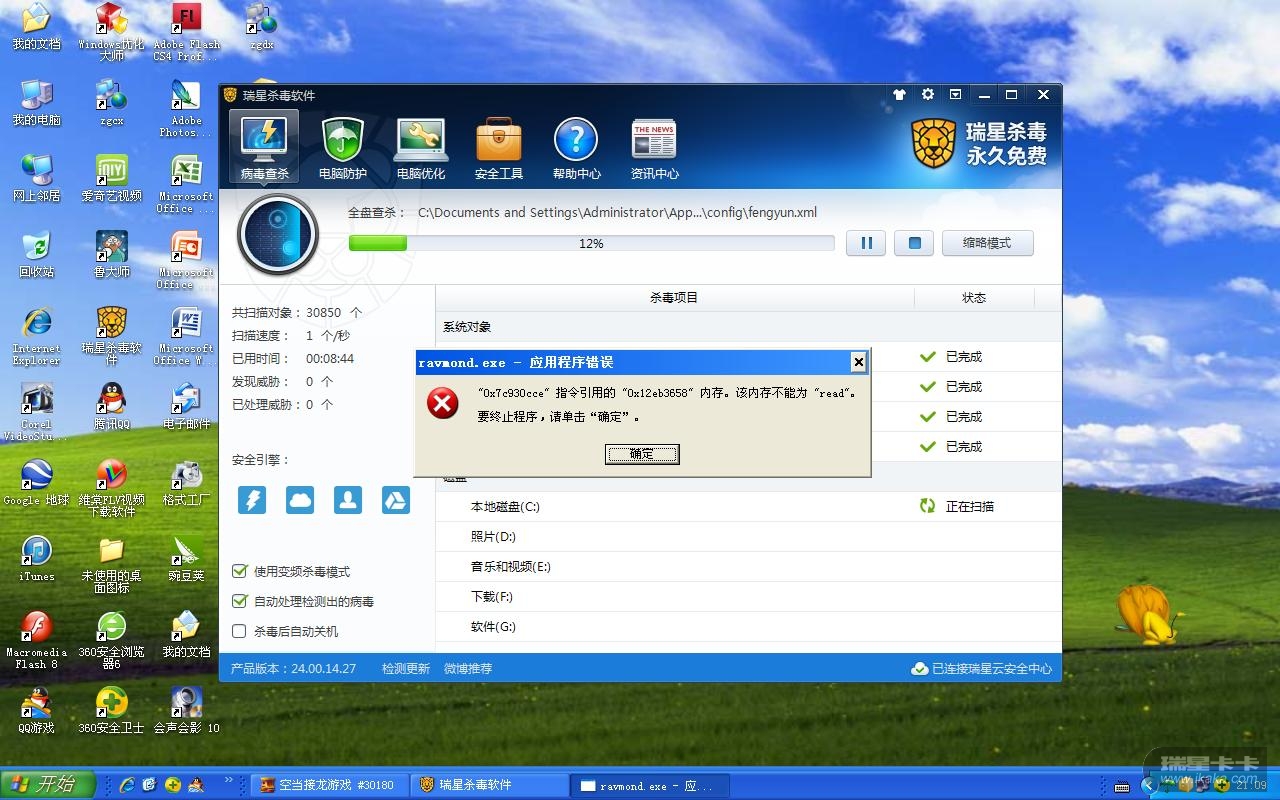Uncheck 使用变频杀毒模式 option
Viewport: 1280px width, 800px height.
pyautogui.click(x=239, y=571)
